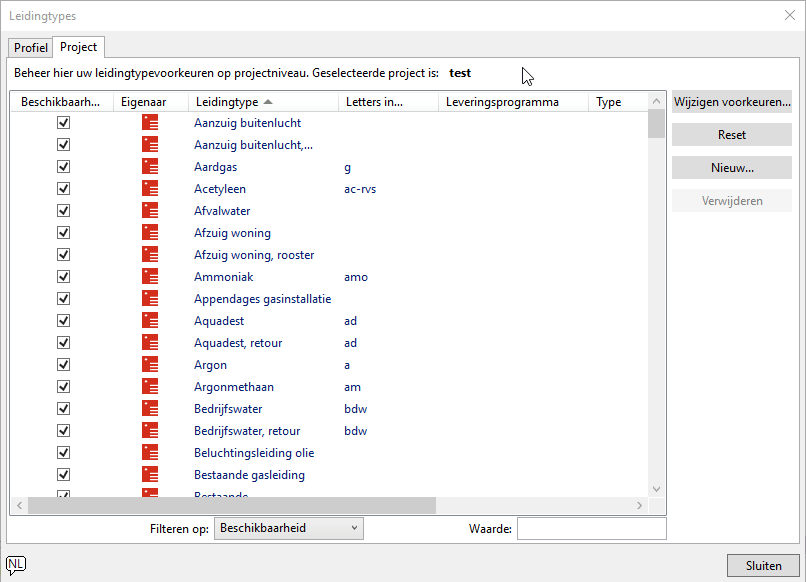Screen dimensions: 806x582
Task: Click the owner icon for Beluchtingsleiding olie
Action: coord(150,452)
